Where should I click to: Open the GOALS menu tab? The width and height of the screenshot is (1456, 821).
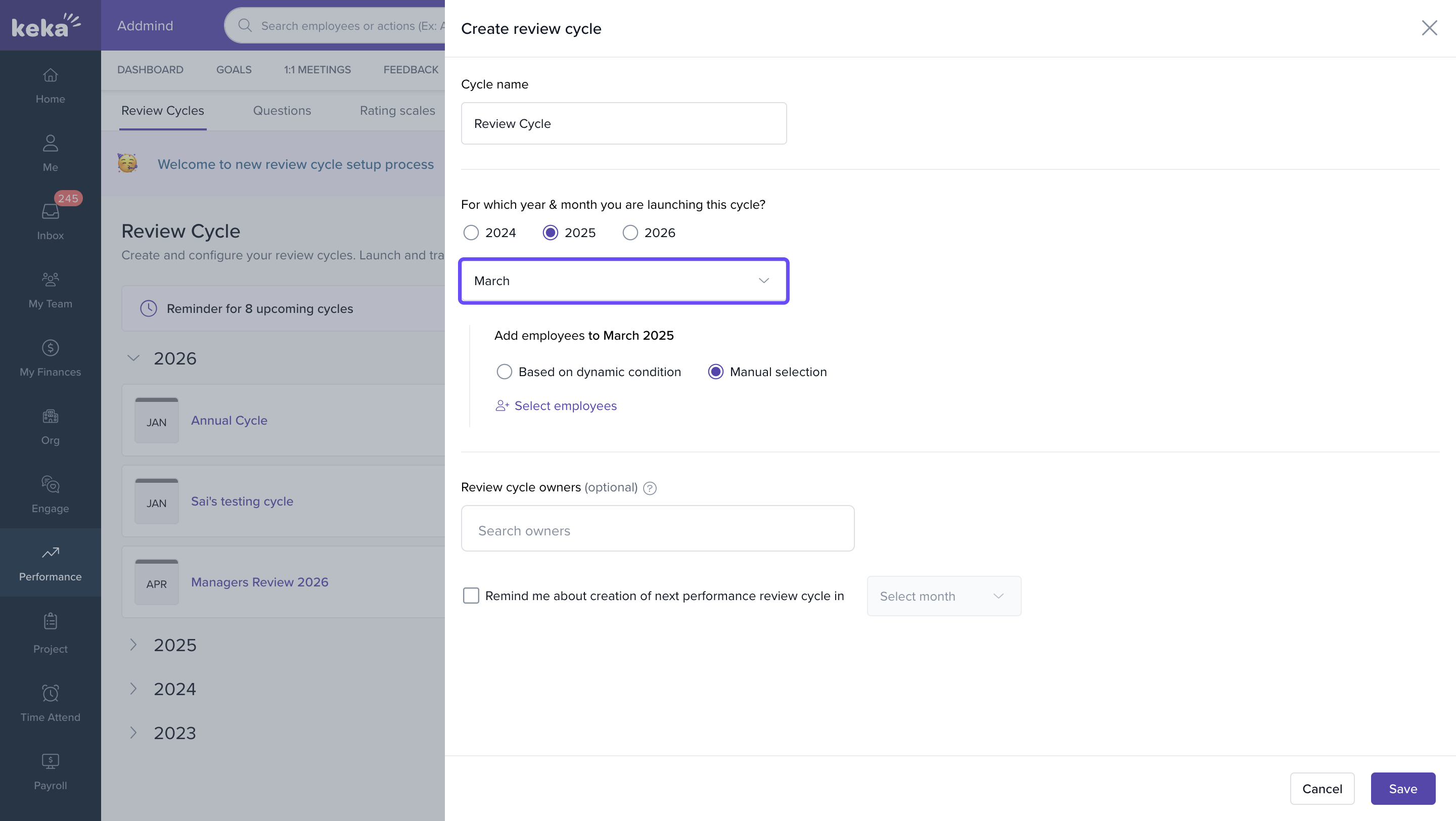click(x=234, y=69)
